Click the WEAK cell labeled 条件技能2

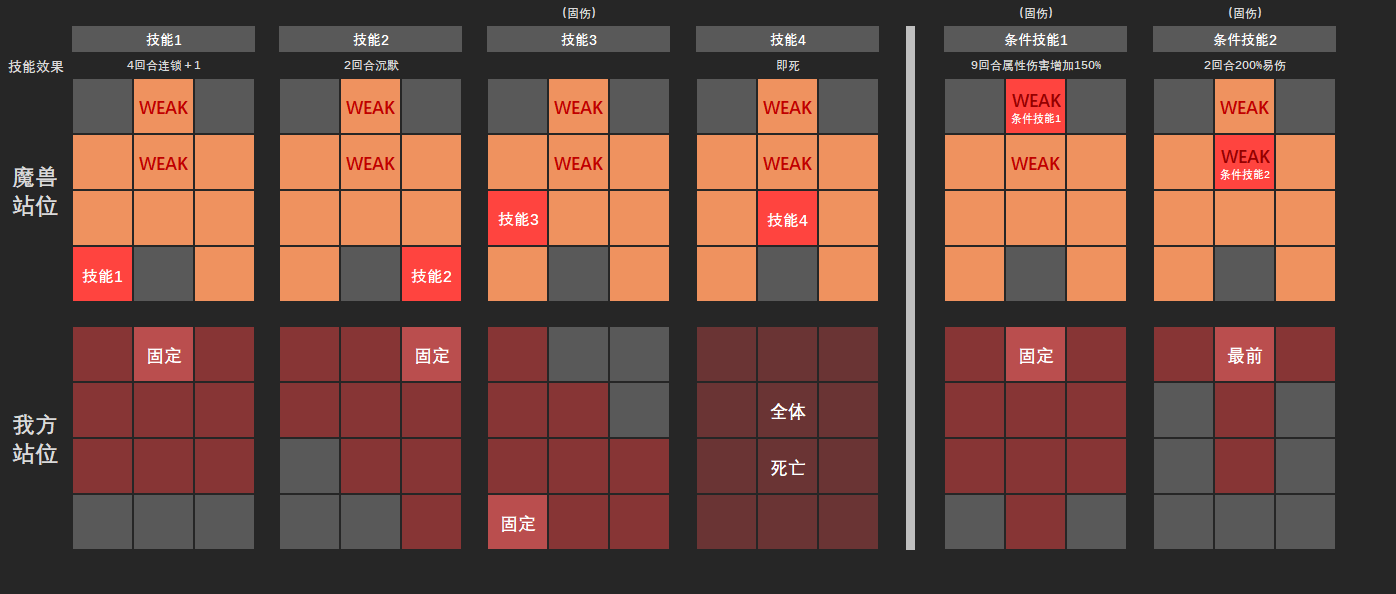point(1244,163)
